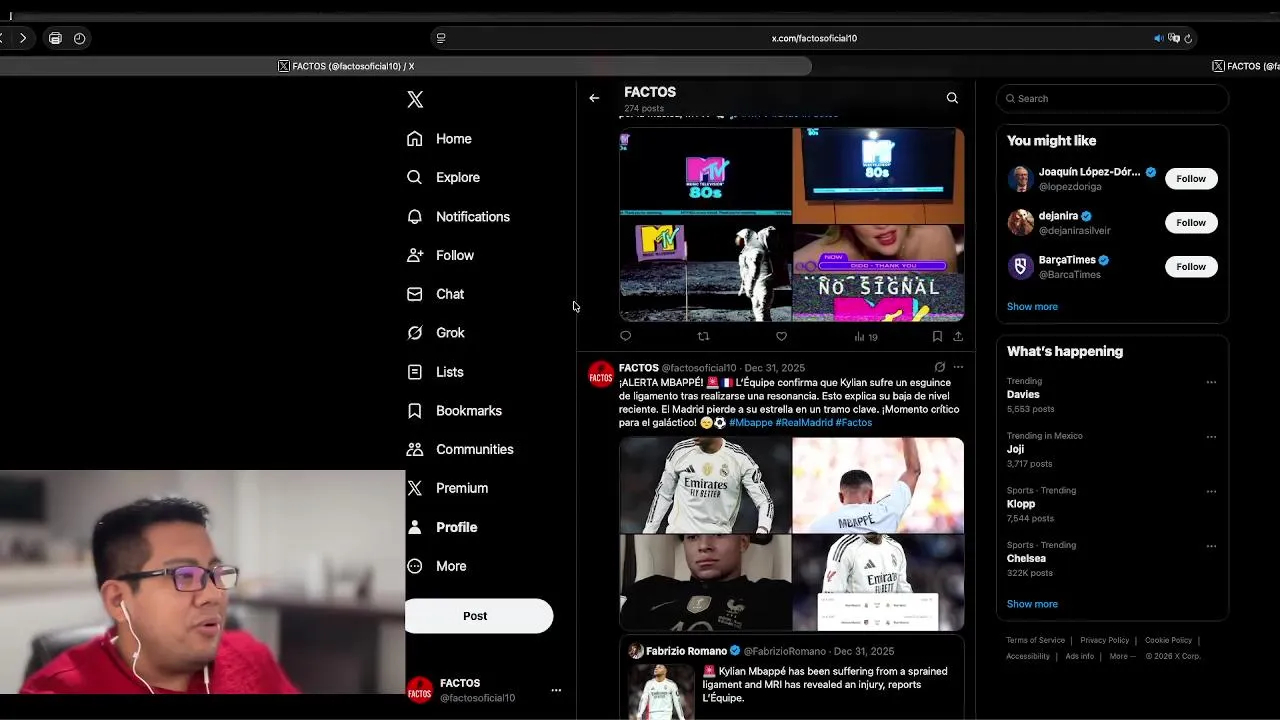Image resolution: width=1280 pixels, height=720 pixels.
Task: Open Explore from the sidebar
Action: pyautogui.click(x=443, y=177)
